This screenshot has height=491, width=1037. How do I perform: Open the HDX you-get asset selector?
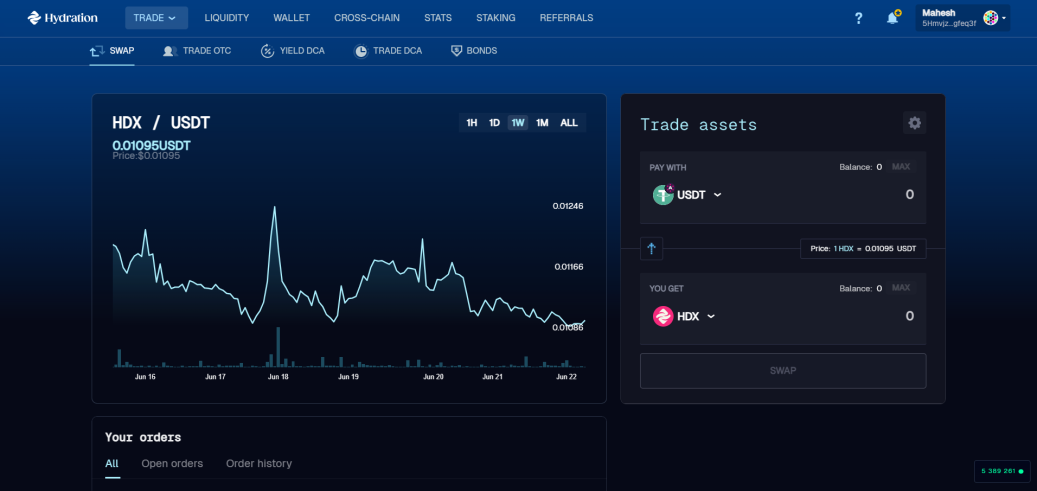pyautogui.click(x=684, y=316)
